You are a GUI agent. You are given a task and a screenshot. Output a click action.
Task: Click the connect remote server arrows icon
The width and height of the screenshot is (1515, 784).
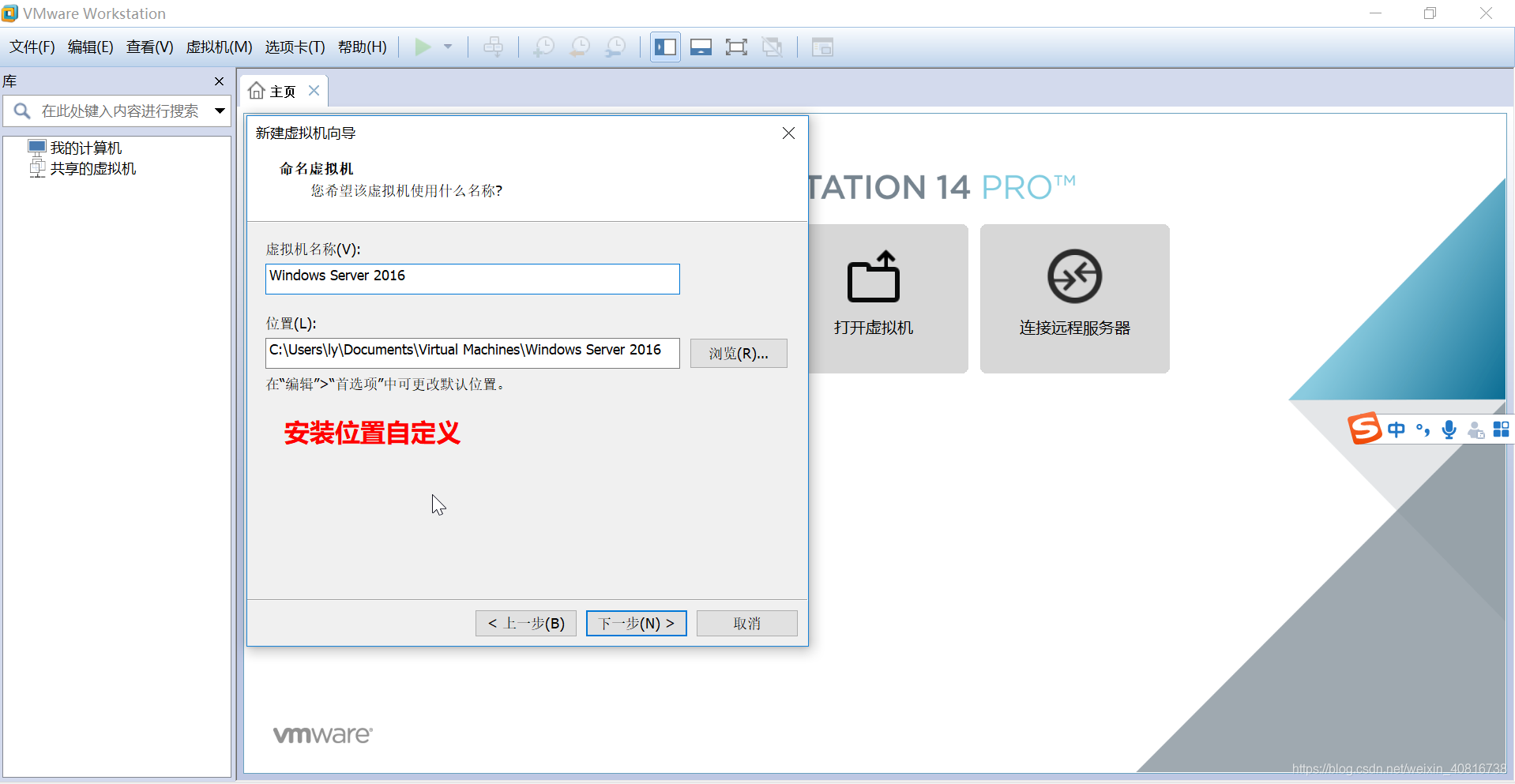(1075, 276)
